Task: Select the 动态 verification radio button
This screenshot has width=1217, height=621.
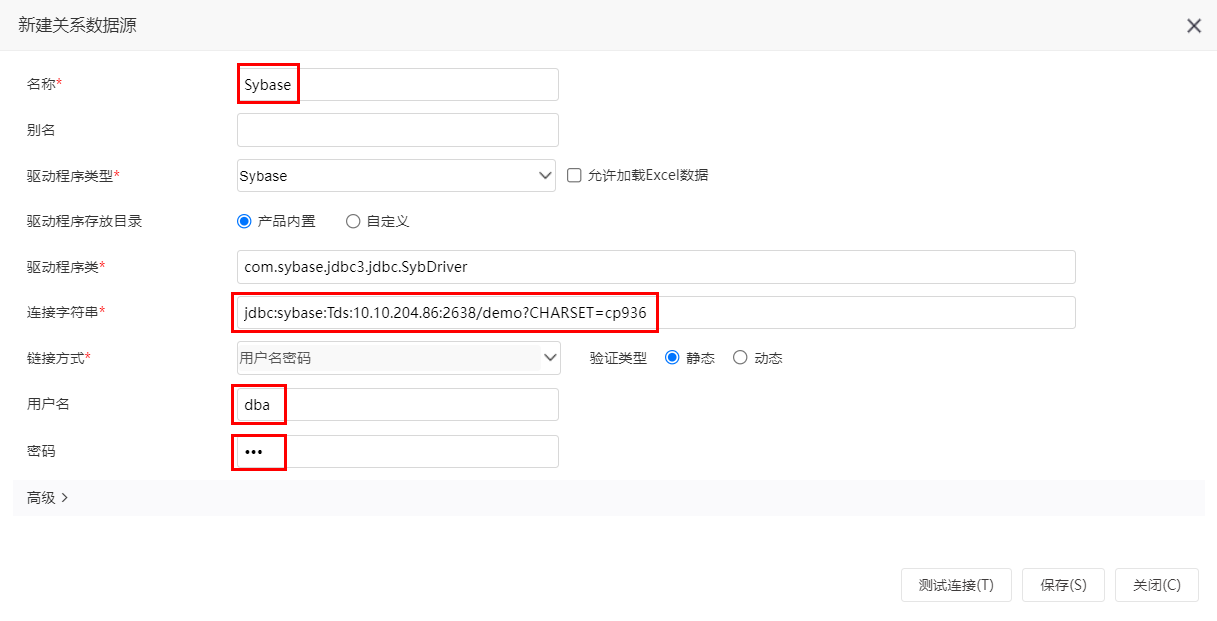Action: (x=740, y=357)
